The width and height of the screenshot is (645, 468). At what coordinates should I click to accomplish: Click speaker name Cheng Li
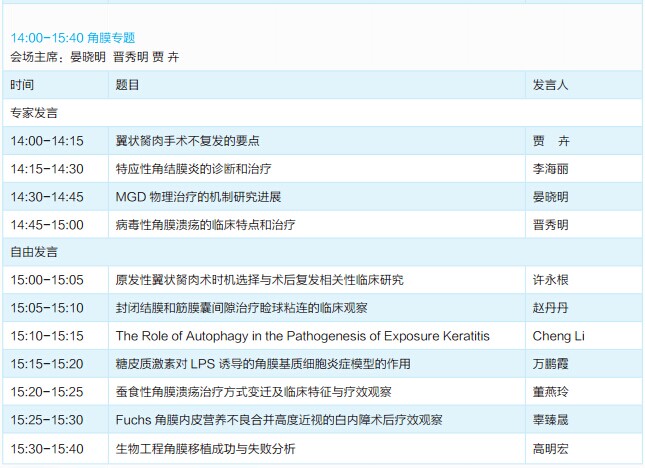point(558,336)
